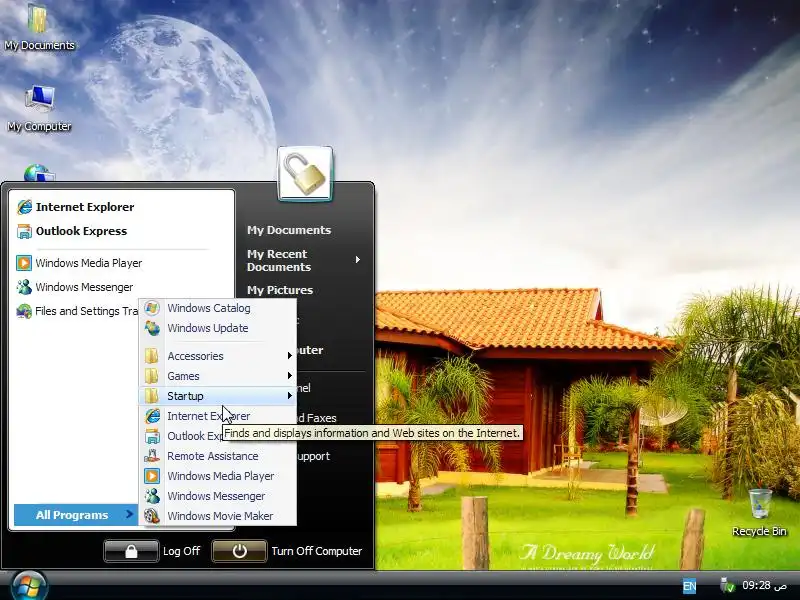This screenshot has height=600, width=800.
Task: Open Windows Catalog icon in programs list
Action: [x=152, y=308]
